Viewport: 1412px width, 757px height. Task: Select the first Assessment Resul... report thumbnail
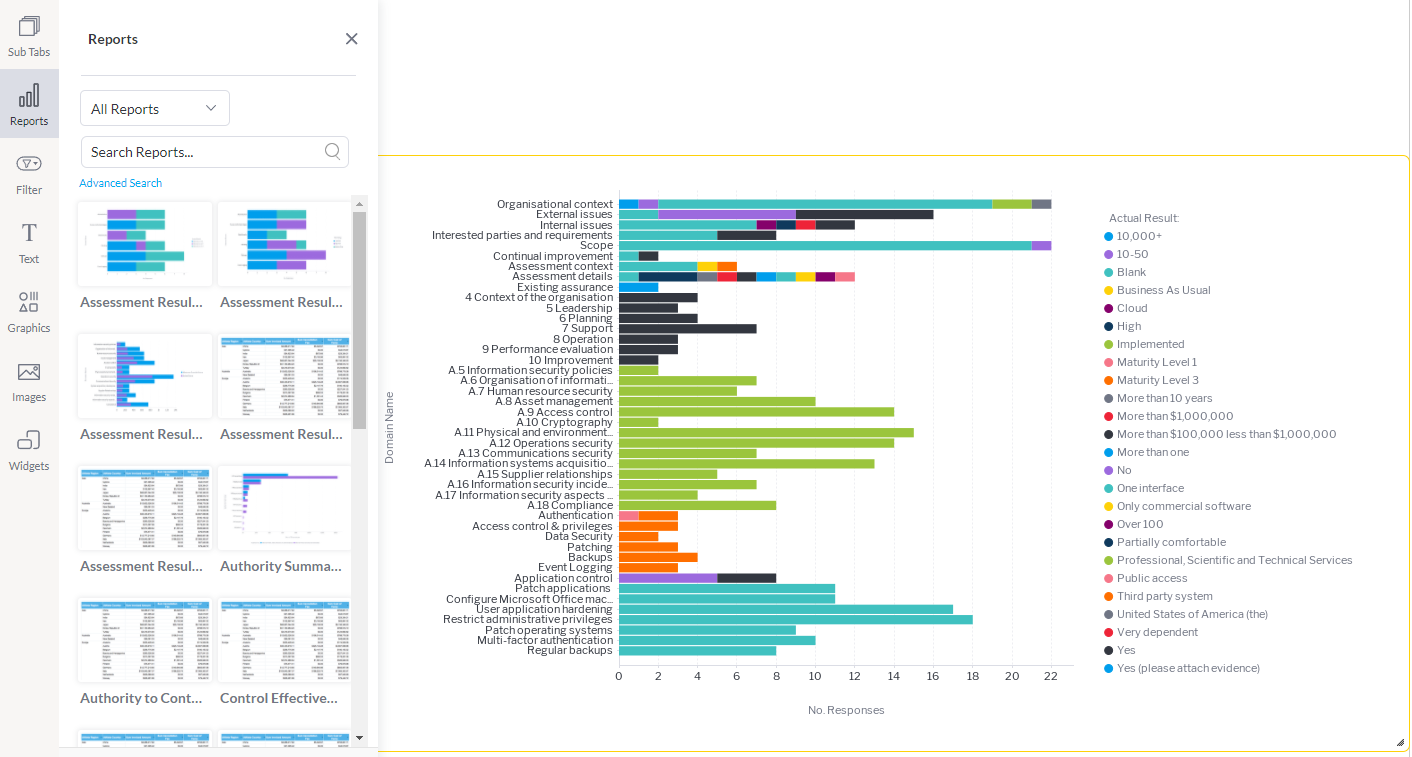click(x=145, y=244)
